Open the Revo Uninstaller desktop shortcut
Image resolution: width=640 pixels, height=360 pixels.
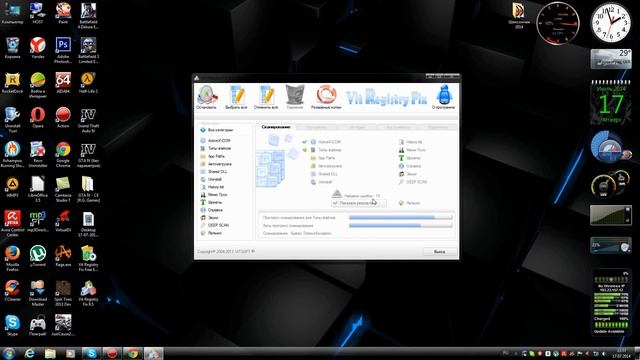coord(38,155)
